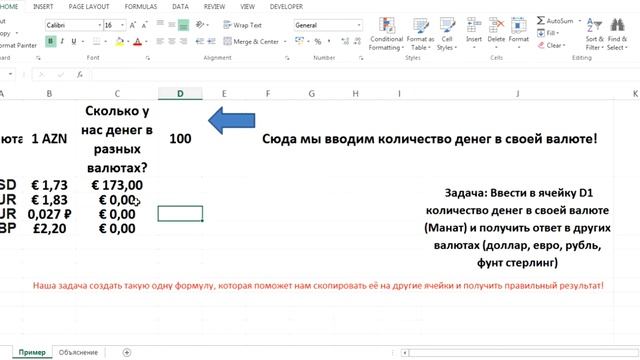The height and width of the screenshot is (360, 640).
Task: Select Top Align icon
Action: (x=160, y=25)
